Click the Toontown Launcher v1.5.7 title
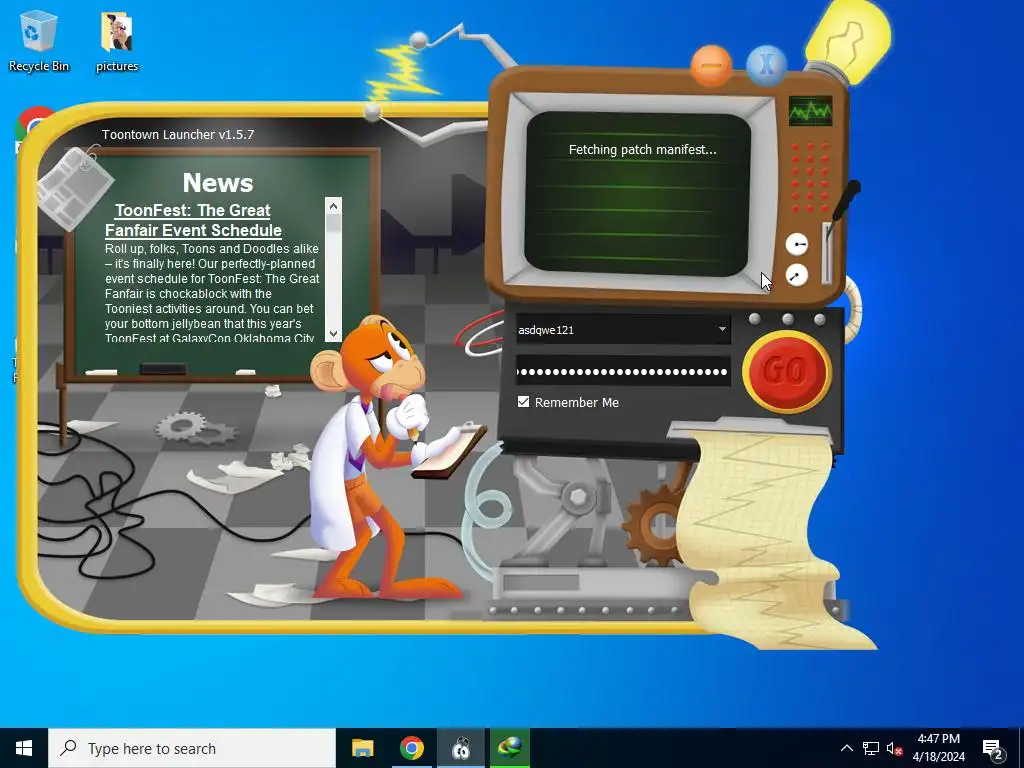Screen dimensions: 1024x768 [x=178, y=135]
